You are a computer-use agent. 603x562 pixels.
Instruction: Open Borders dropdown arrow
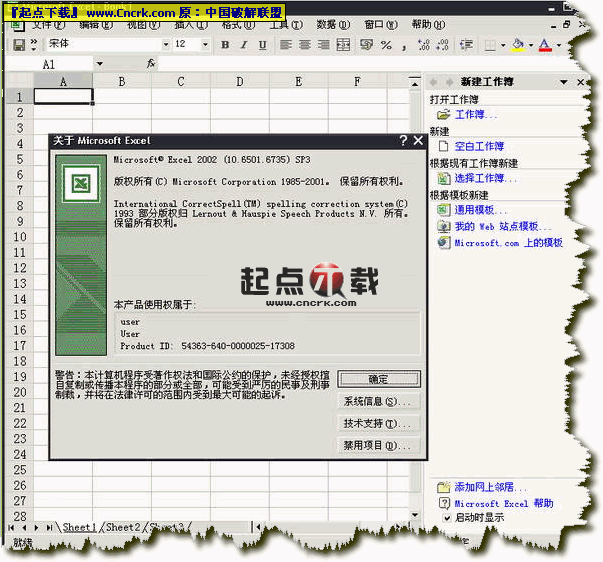503,45
